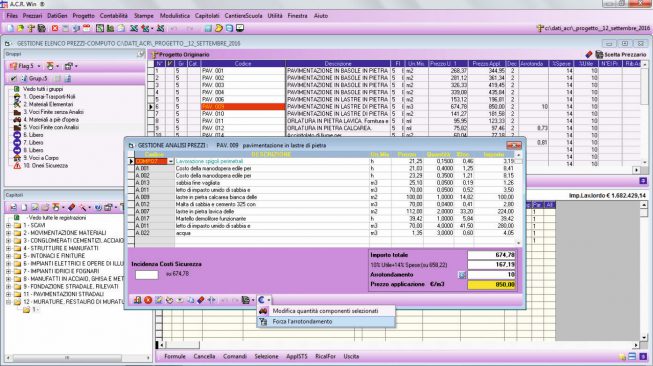This screenshot has width=653, height=366.
Task: Open the dropdown arrow next to the euro icon
Action: pyautogui.click(x=269, y=300)
